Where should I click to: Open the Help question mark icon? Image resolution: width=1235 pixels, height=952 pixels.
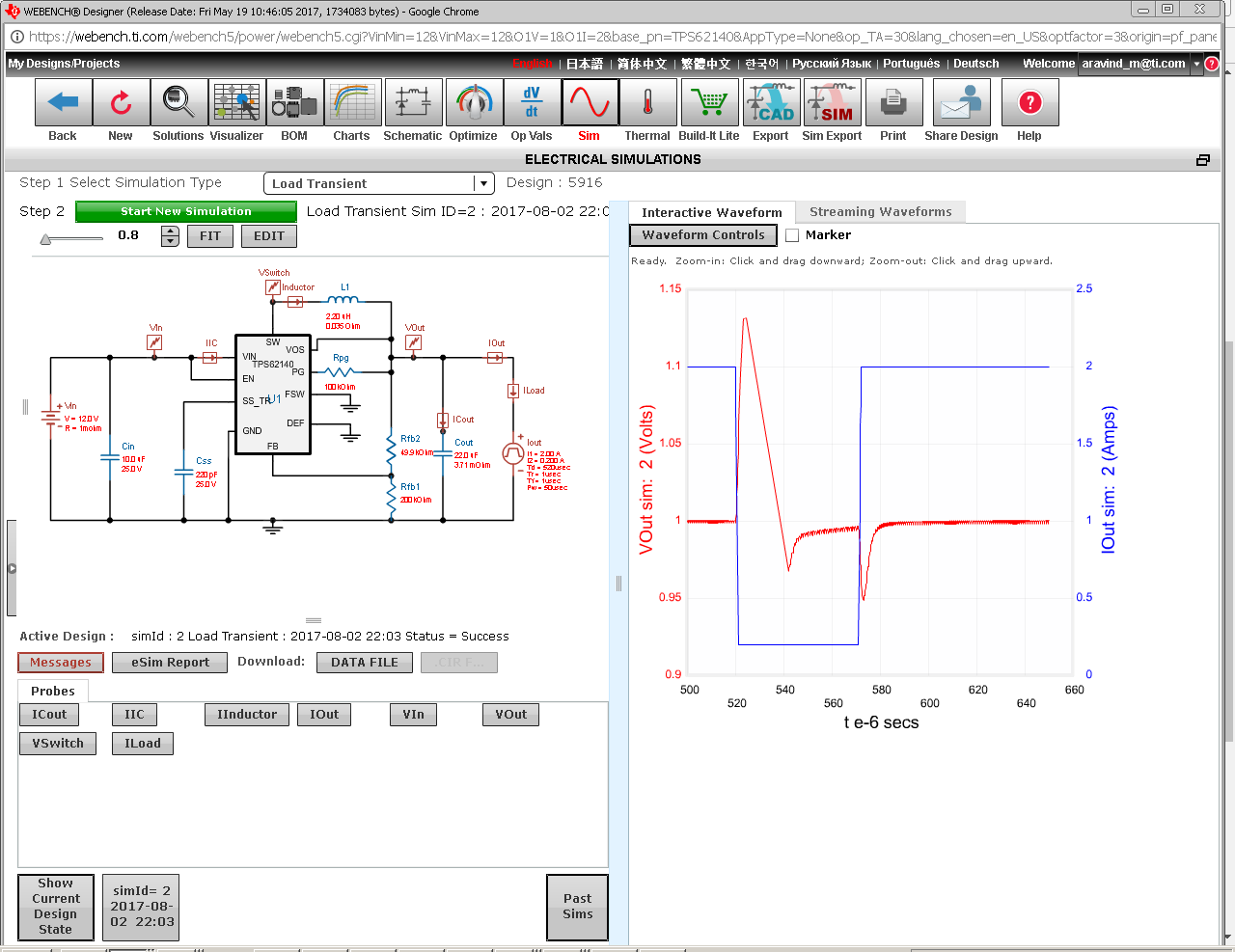tap(1029, 102)
